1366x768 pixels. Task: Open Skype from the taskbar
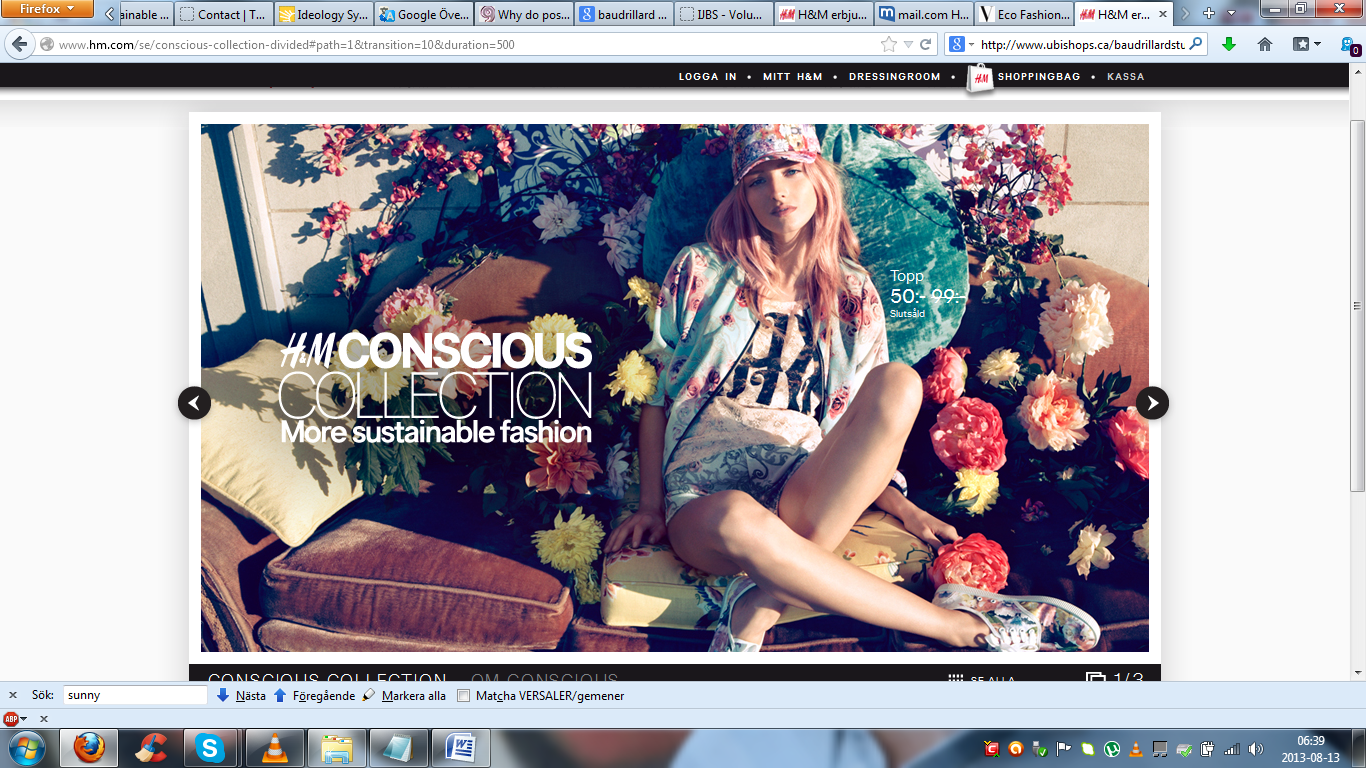211,748
